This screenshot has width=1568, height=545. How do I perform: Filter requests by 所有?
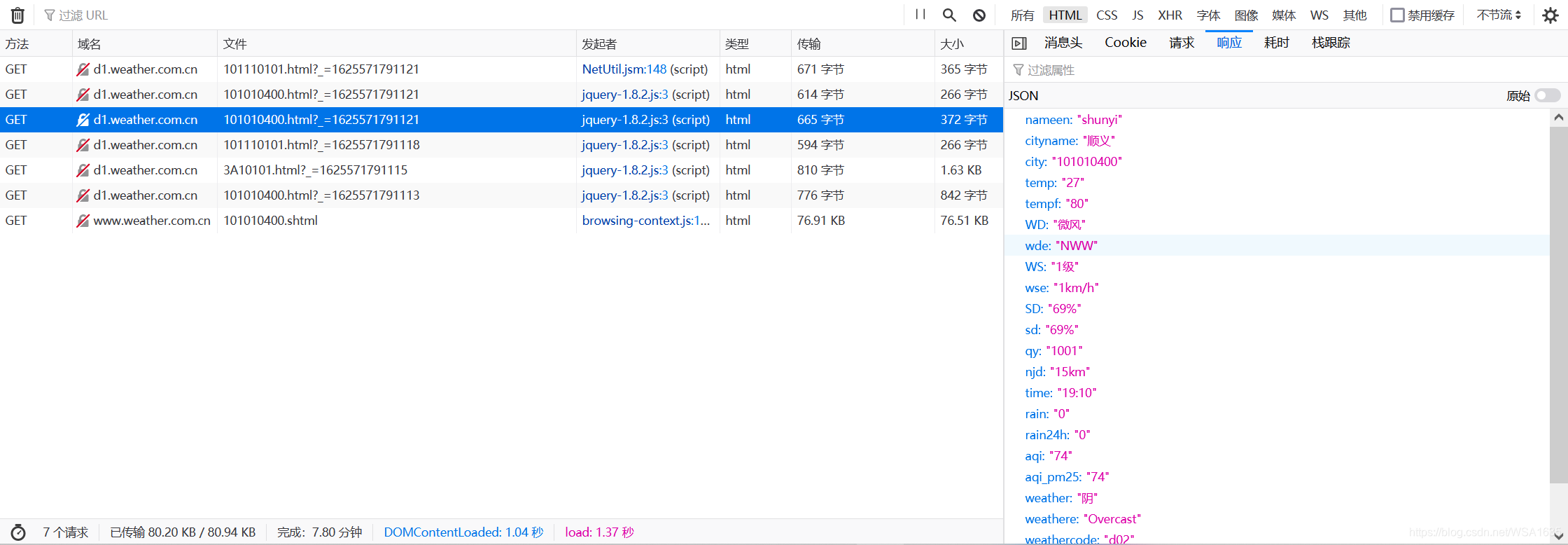pyautogui.click(x=1022, y=15)
